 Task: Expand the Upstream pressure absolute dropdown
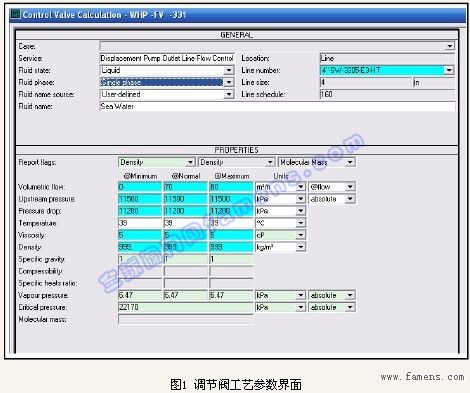(x=350, y=199)
